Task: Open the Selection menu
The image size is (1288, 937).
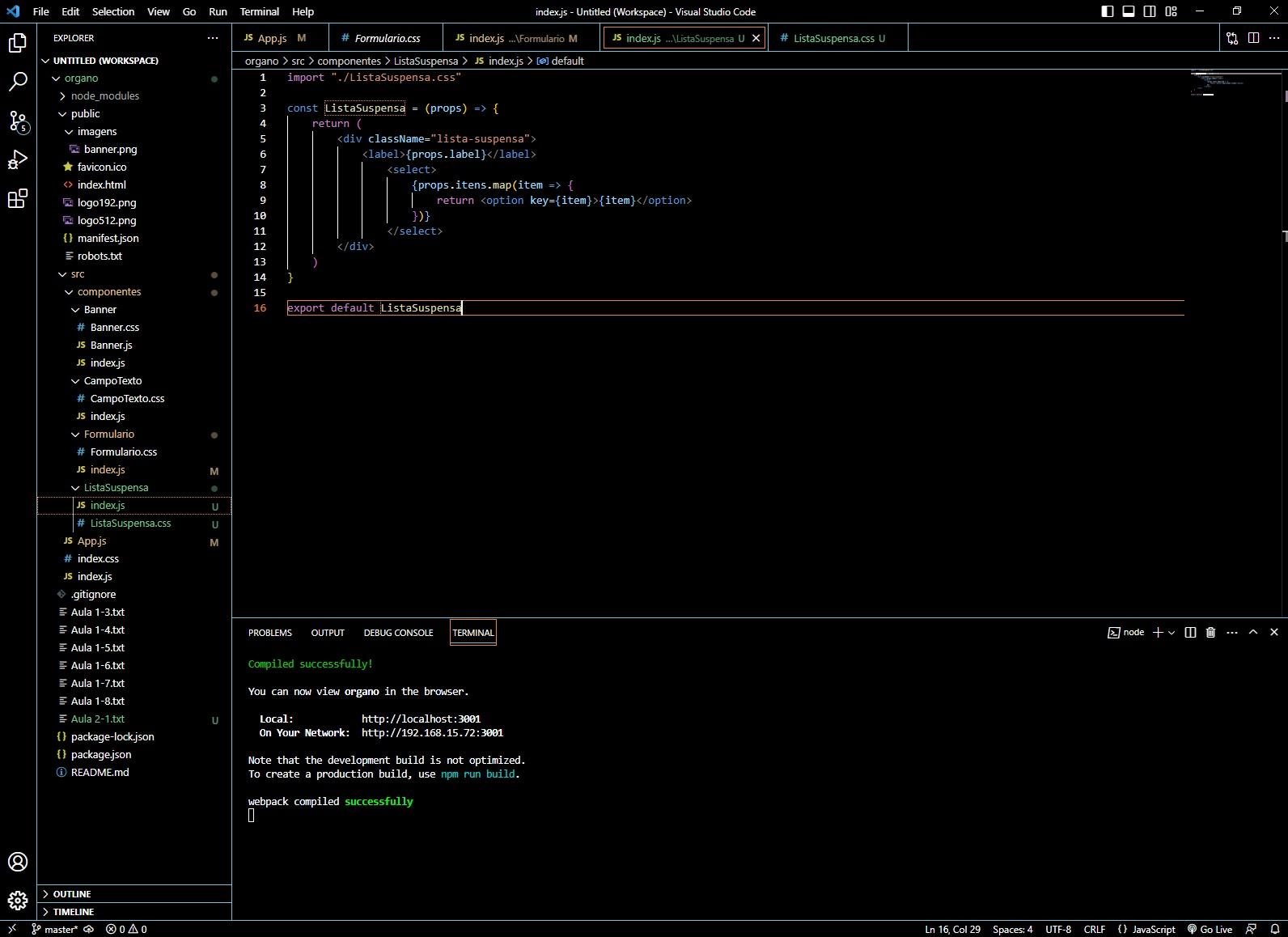Action: 113,11
